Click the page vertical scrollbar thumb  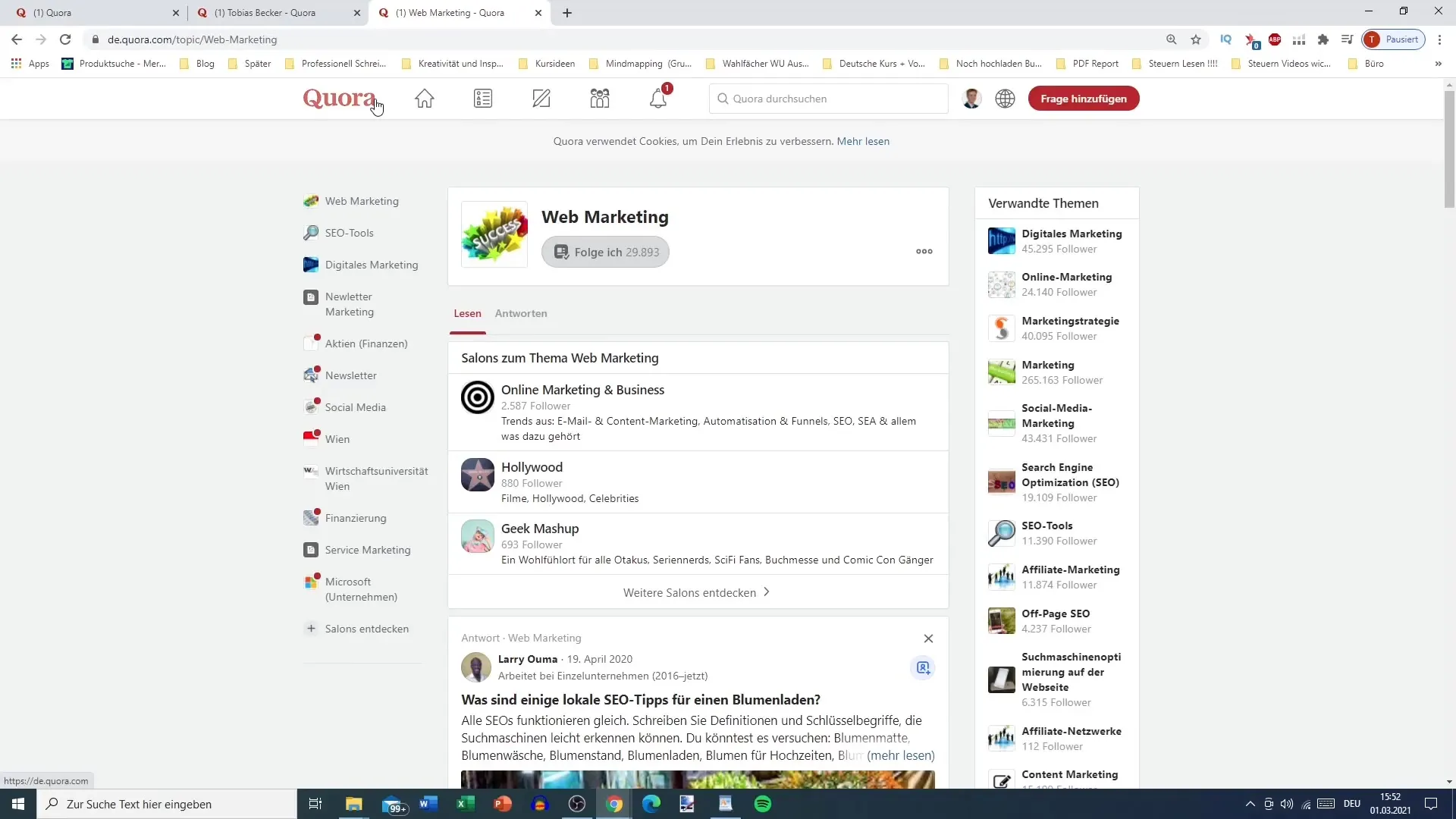[x=1449, y=148]
